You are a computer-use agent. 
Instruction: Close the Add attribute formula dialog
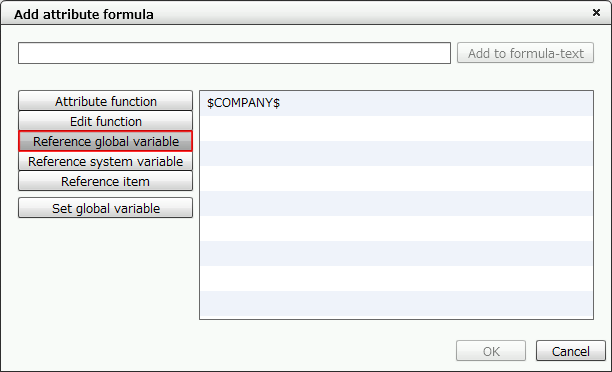click(x=596, y=13)
